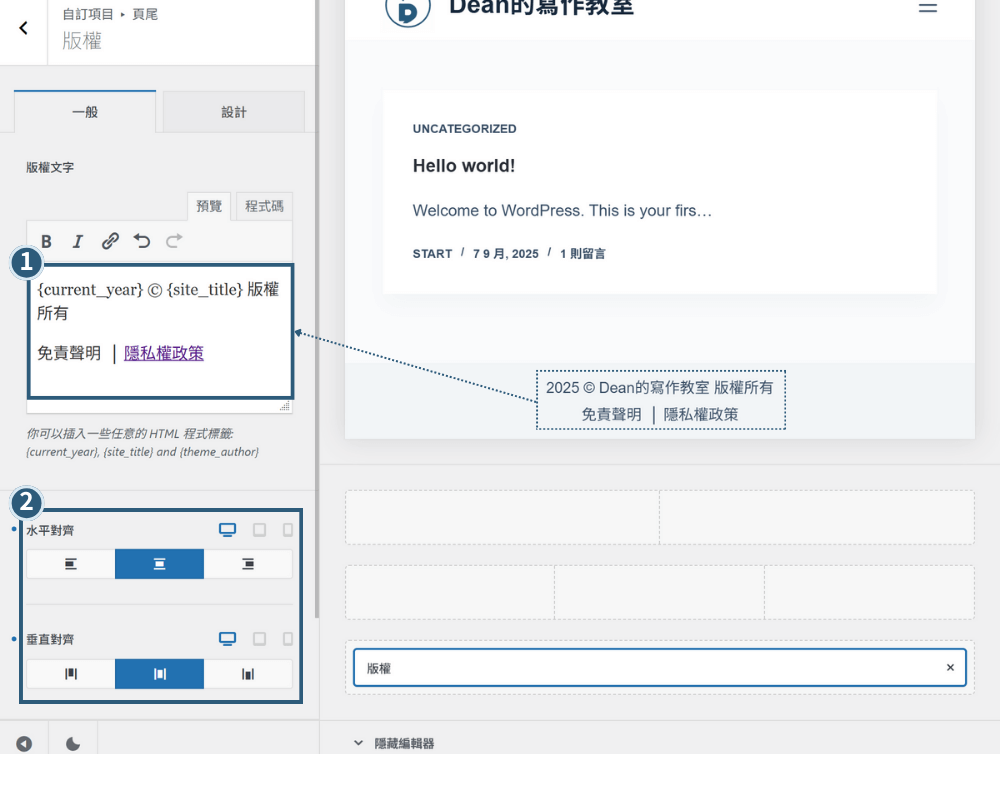
Task: Click the redo arrow icon
Action: tap(173, 241)
